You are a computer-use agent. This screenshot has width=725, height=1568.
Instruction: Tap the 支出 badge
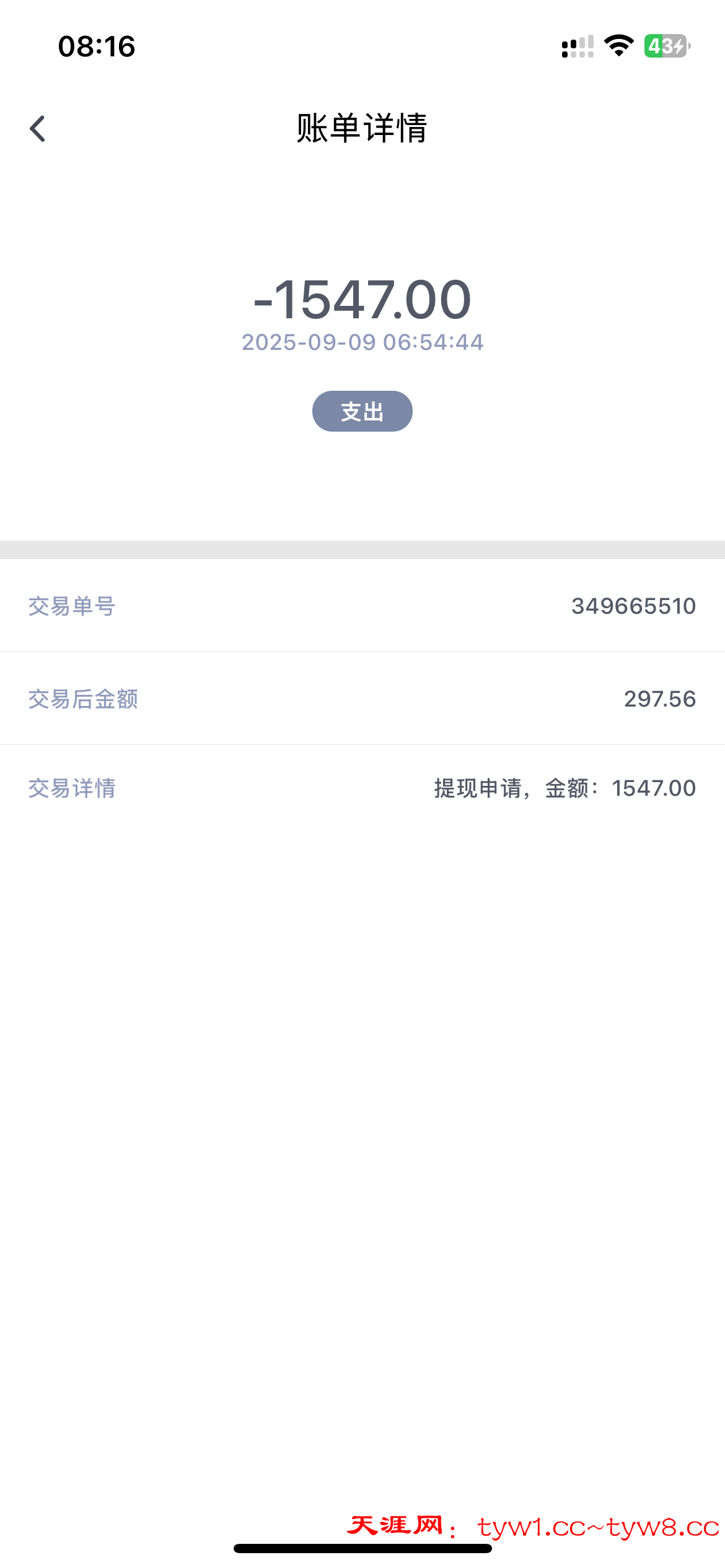click(362, 411)
